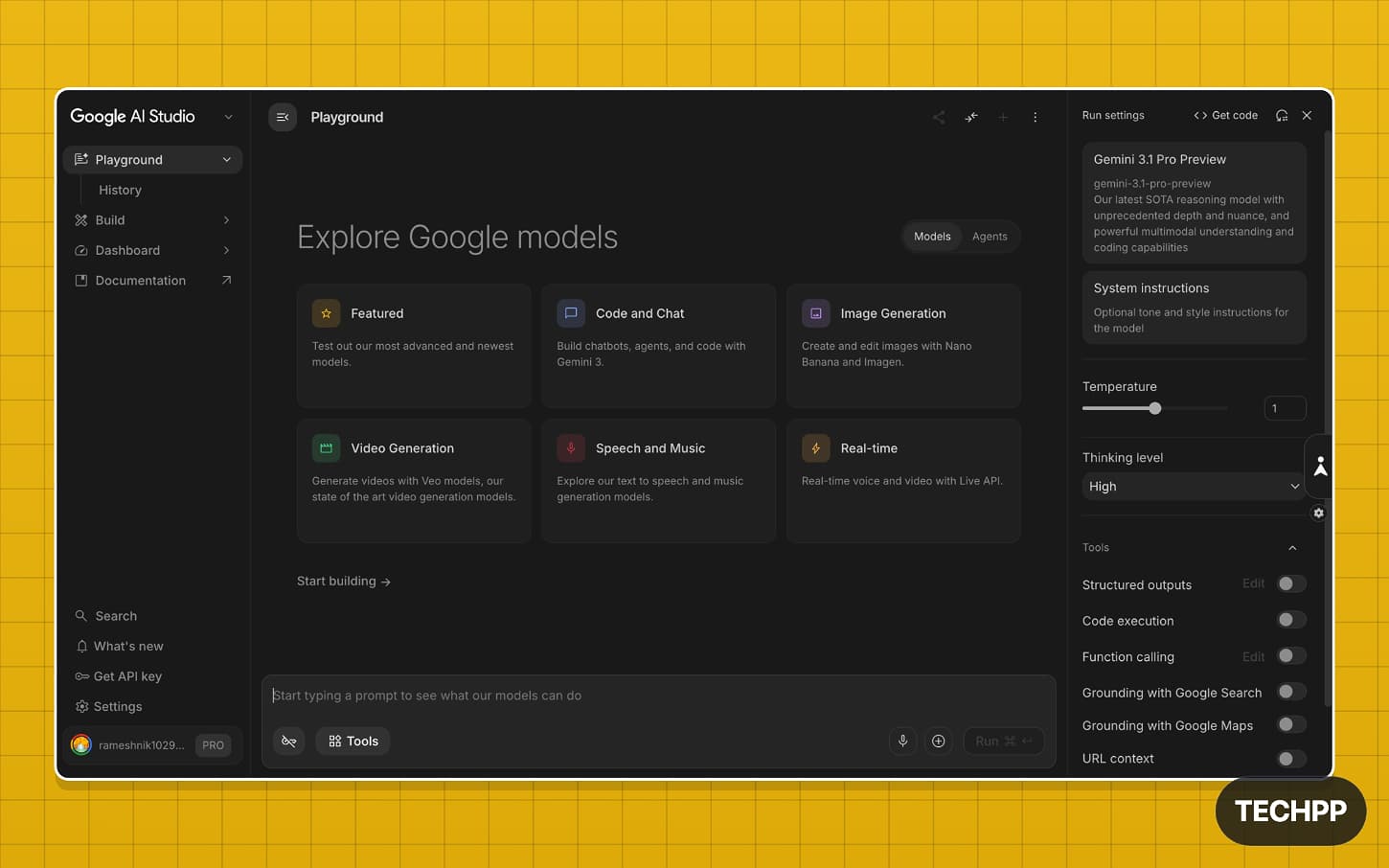The width and height of the screenshot is (1389, 868).
Task: Close the Run settings panel
Action: pos(1307,115)
